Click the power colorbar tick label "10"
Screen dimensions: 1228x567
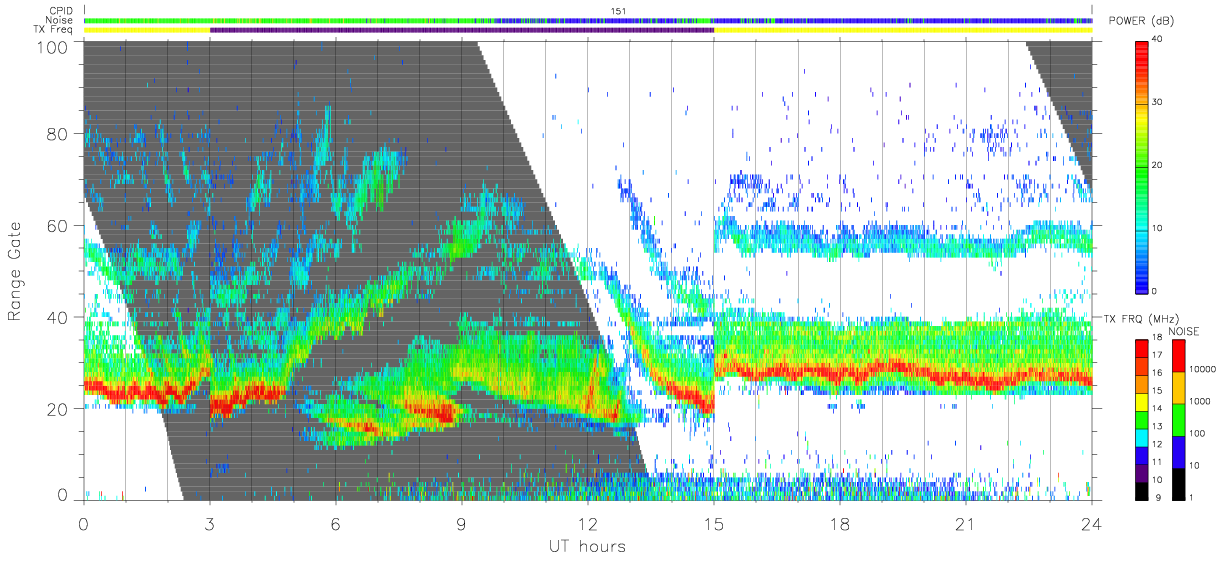(1158, 229)
